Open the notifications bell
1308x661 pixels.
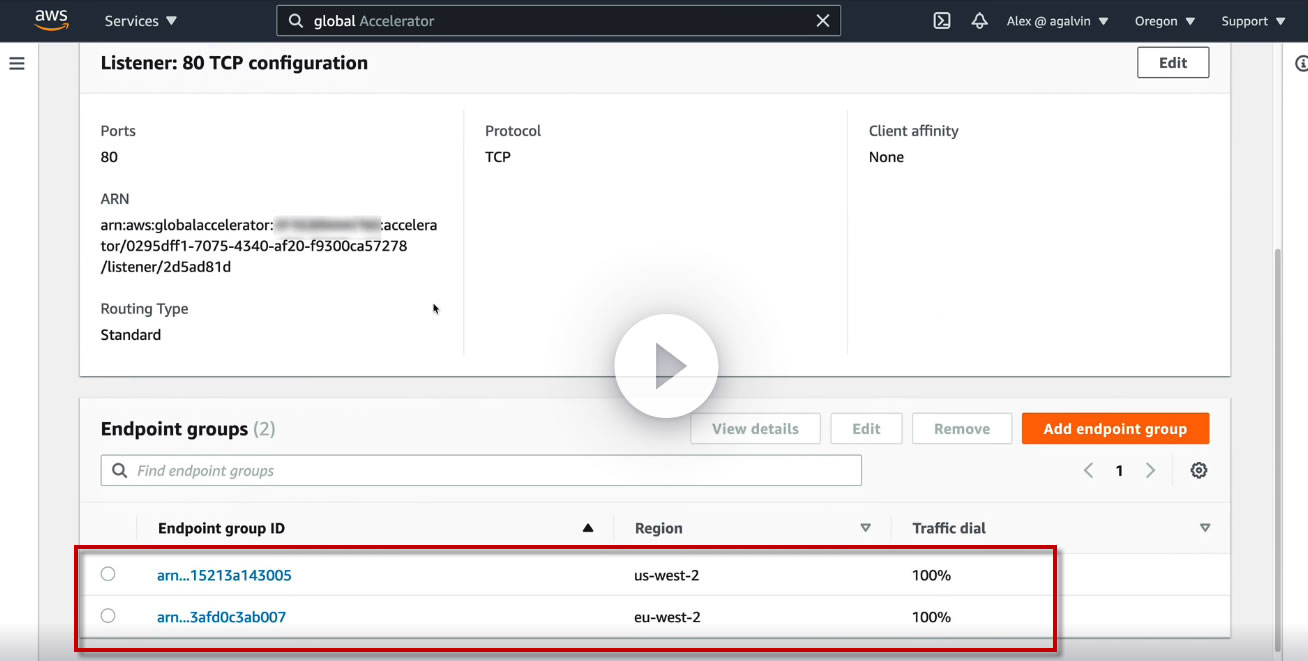coord(980,21)
